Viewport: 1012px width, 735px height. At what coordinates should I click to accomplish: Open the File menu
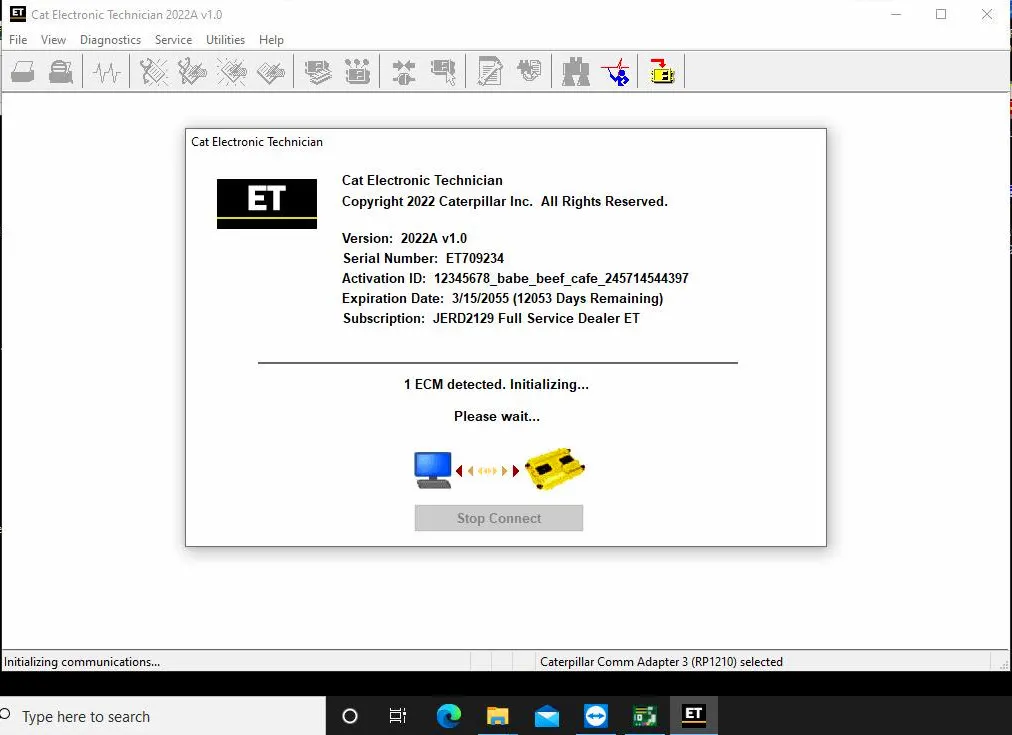(18, 40)
